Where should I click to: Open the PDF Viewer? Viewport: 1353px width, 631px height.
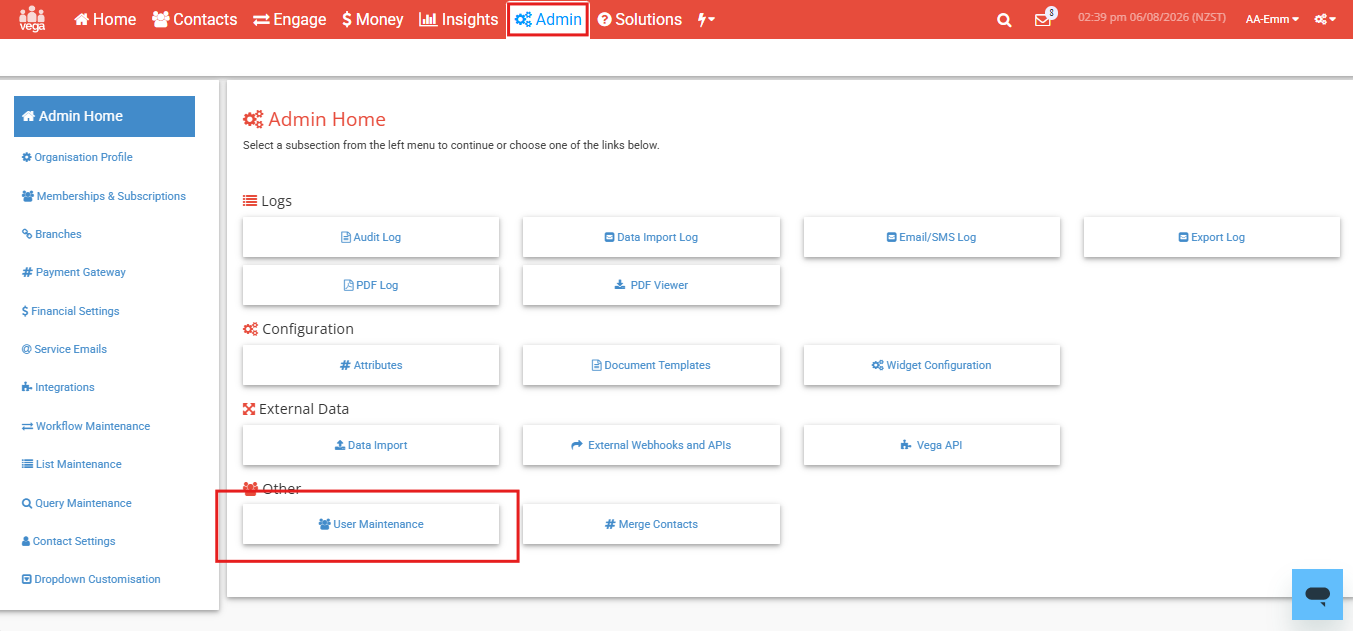point(651,285)
